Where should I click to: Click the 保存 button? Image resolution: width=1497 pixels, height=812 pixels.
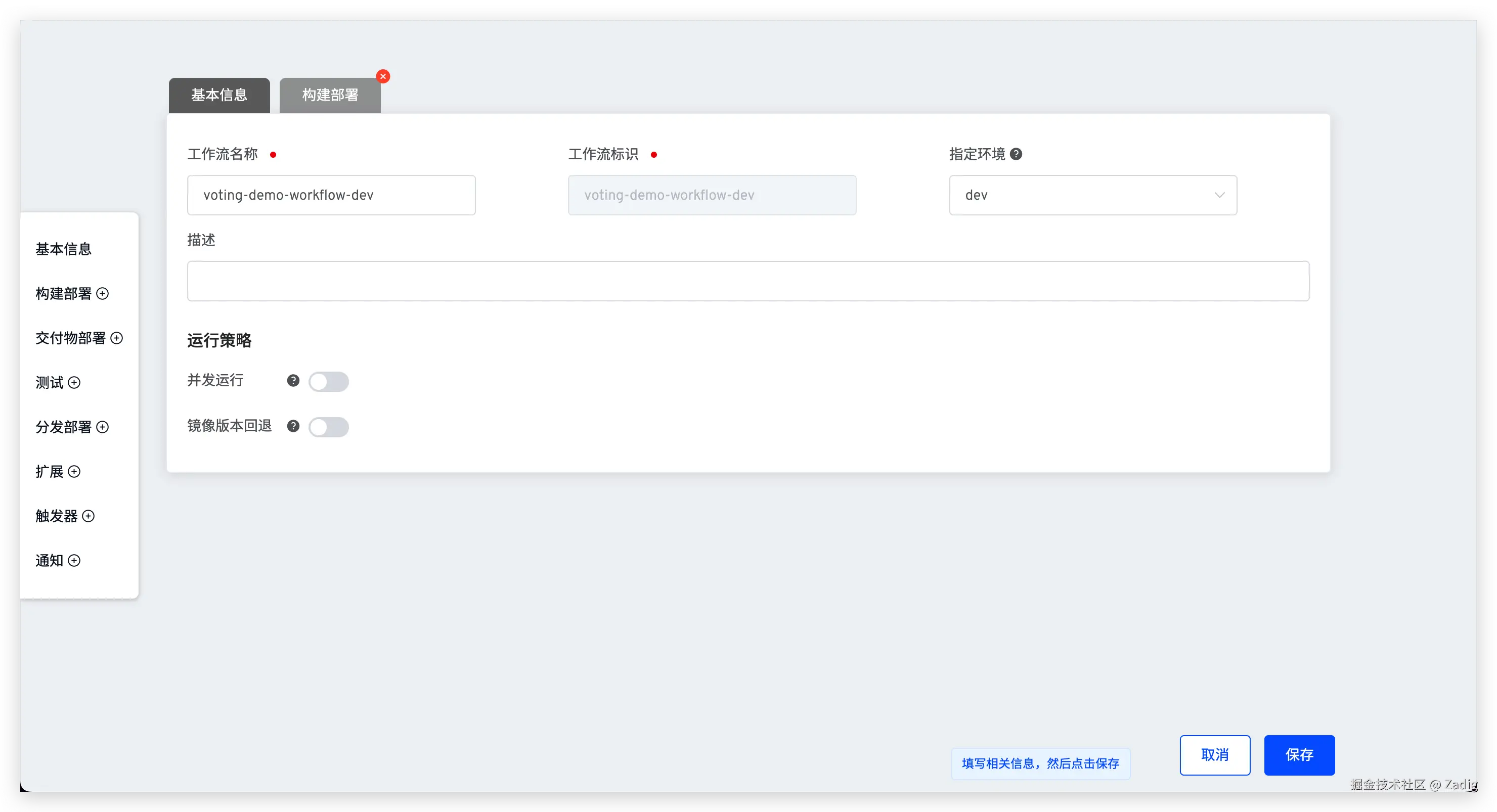[1299, 754]
